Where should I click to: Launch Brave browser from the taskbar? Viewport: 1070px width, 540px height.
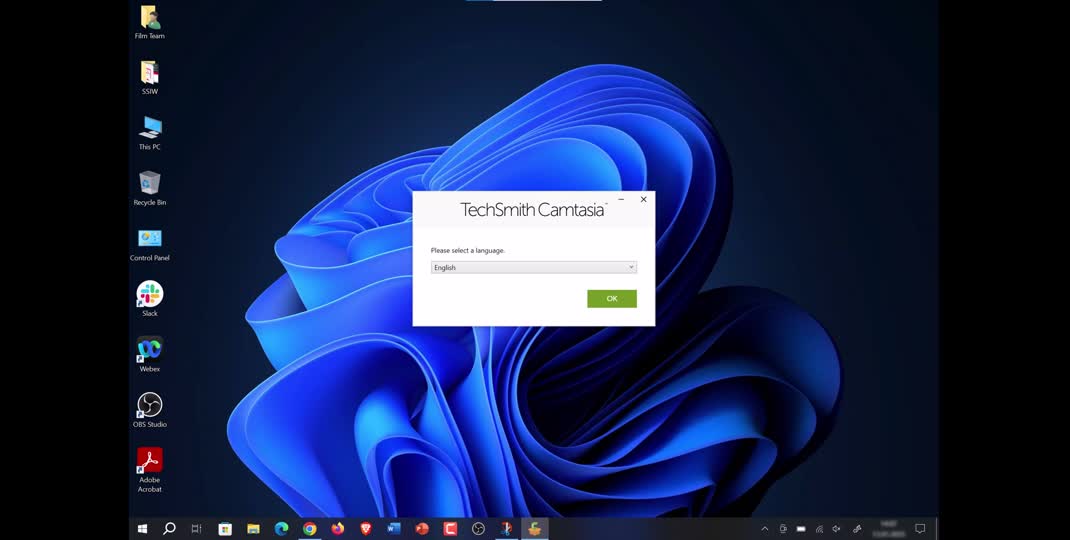coord(366,528)
